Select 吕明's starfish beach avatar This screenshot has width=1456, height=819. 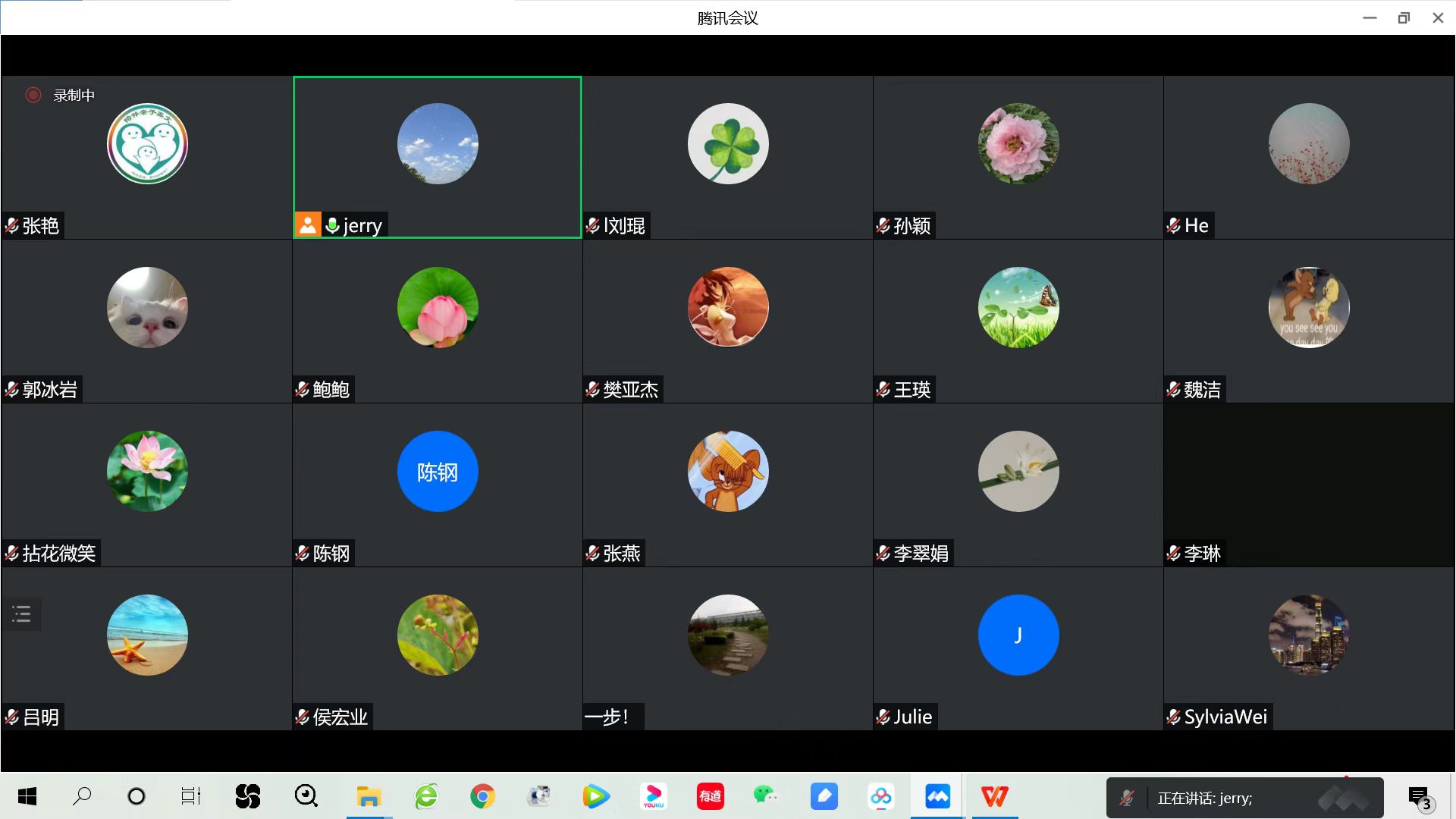[147, 635]
